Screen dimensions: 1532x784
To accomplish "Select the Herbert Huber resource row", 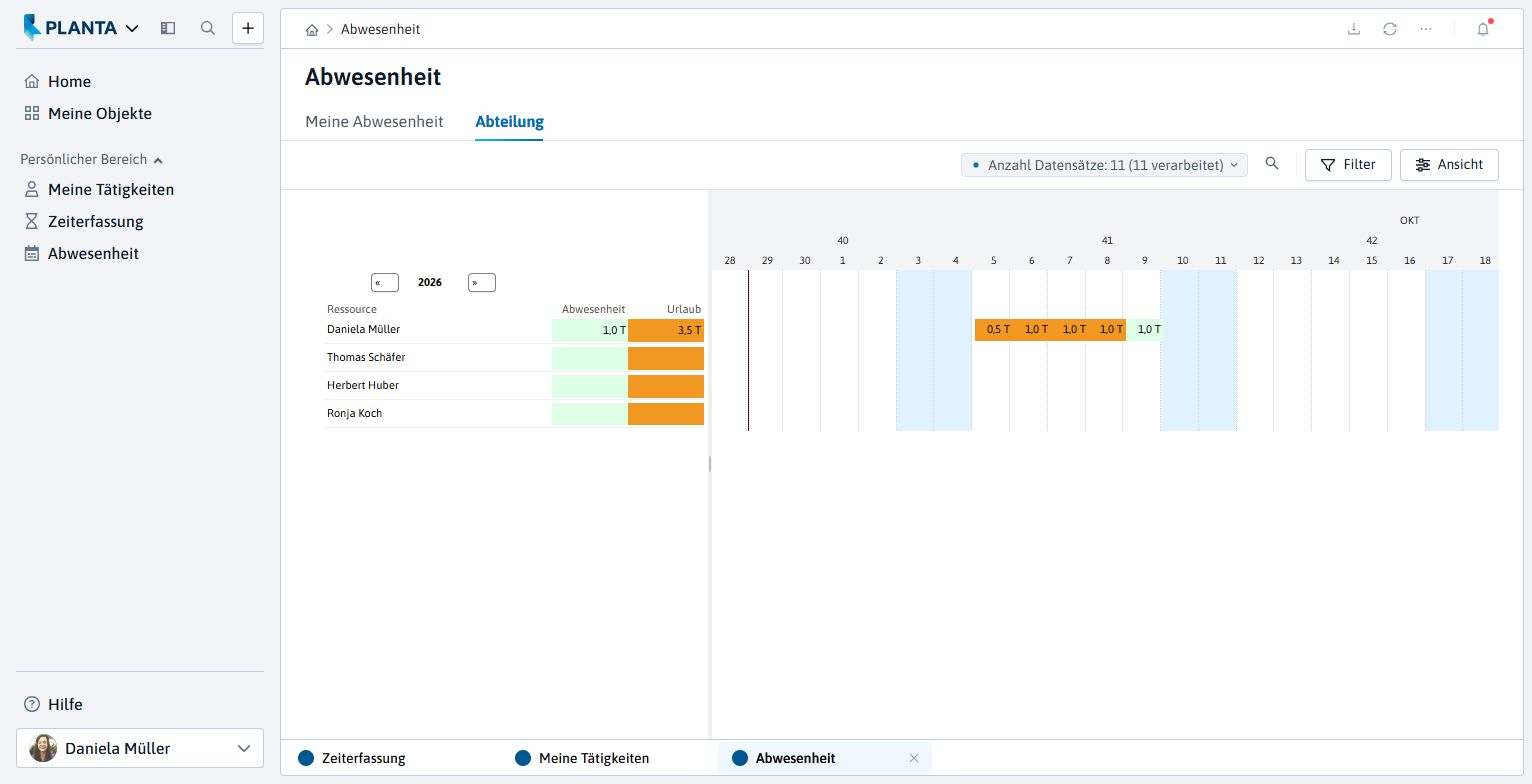I will click(514, 386).
